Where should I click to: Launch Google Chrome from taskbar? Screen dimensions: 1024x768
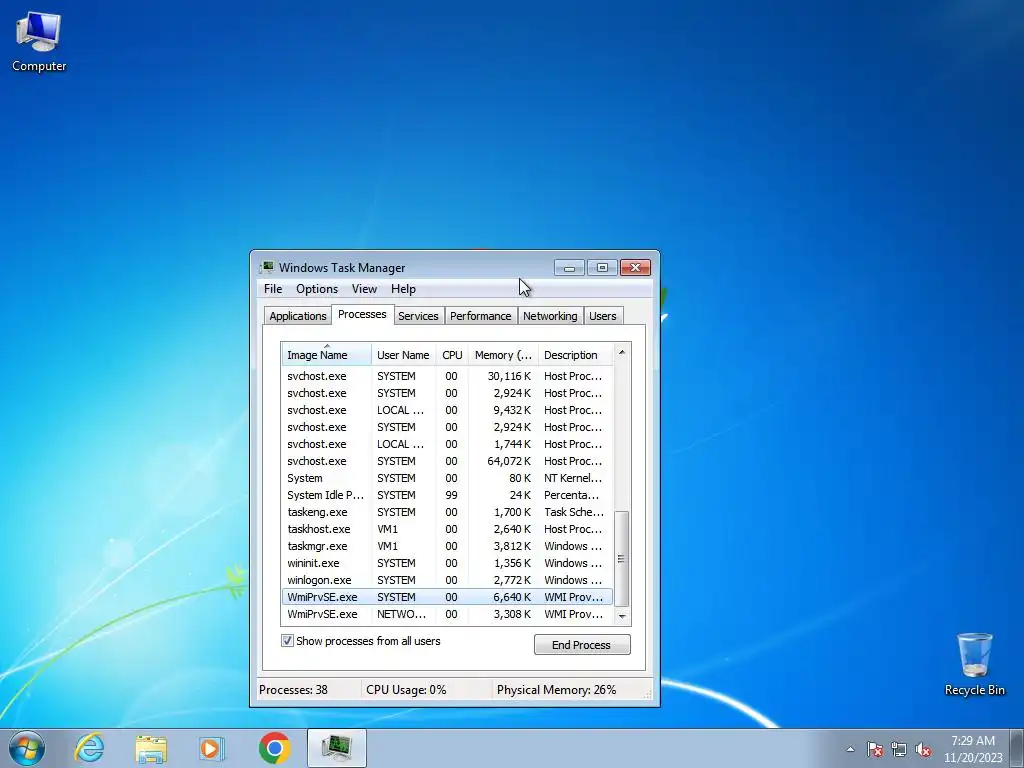(x=274, y=748)
